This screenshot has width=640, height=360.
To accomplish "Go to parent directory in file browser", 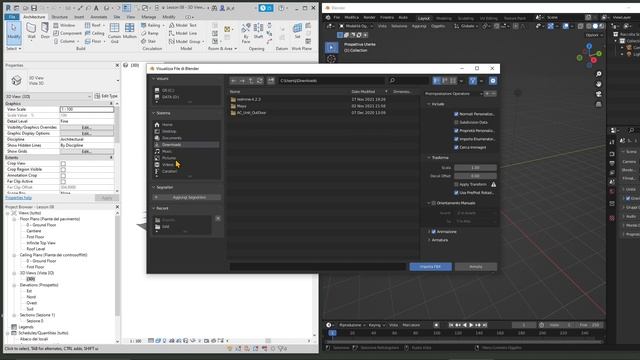I will (x=251, y=81).
